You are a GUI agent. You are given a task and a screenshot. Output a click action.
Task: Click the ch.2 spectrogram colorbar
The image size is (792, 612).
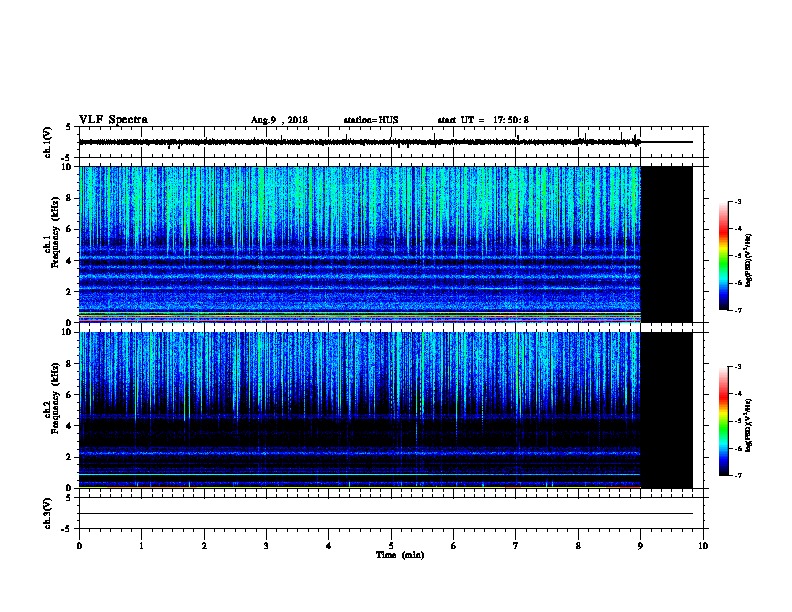[x=723, y=421]
